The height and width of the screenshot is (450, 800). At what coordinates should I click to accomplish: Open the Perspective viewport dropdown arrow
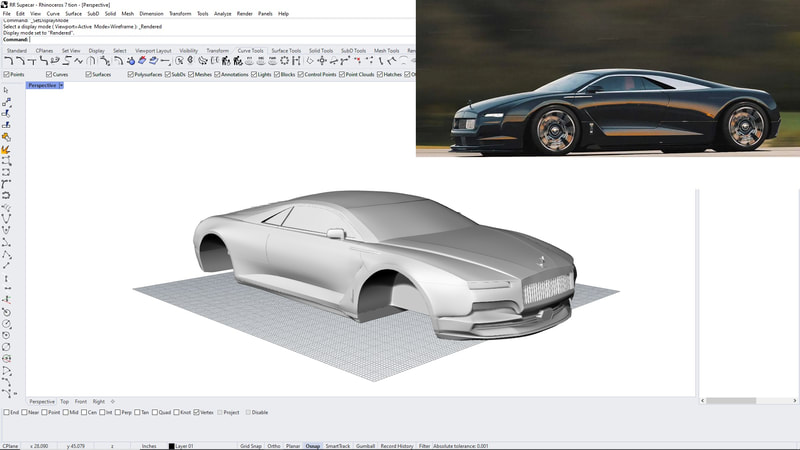pyautogui.click(x=61, y=86)
